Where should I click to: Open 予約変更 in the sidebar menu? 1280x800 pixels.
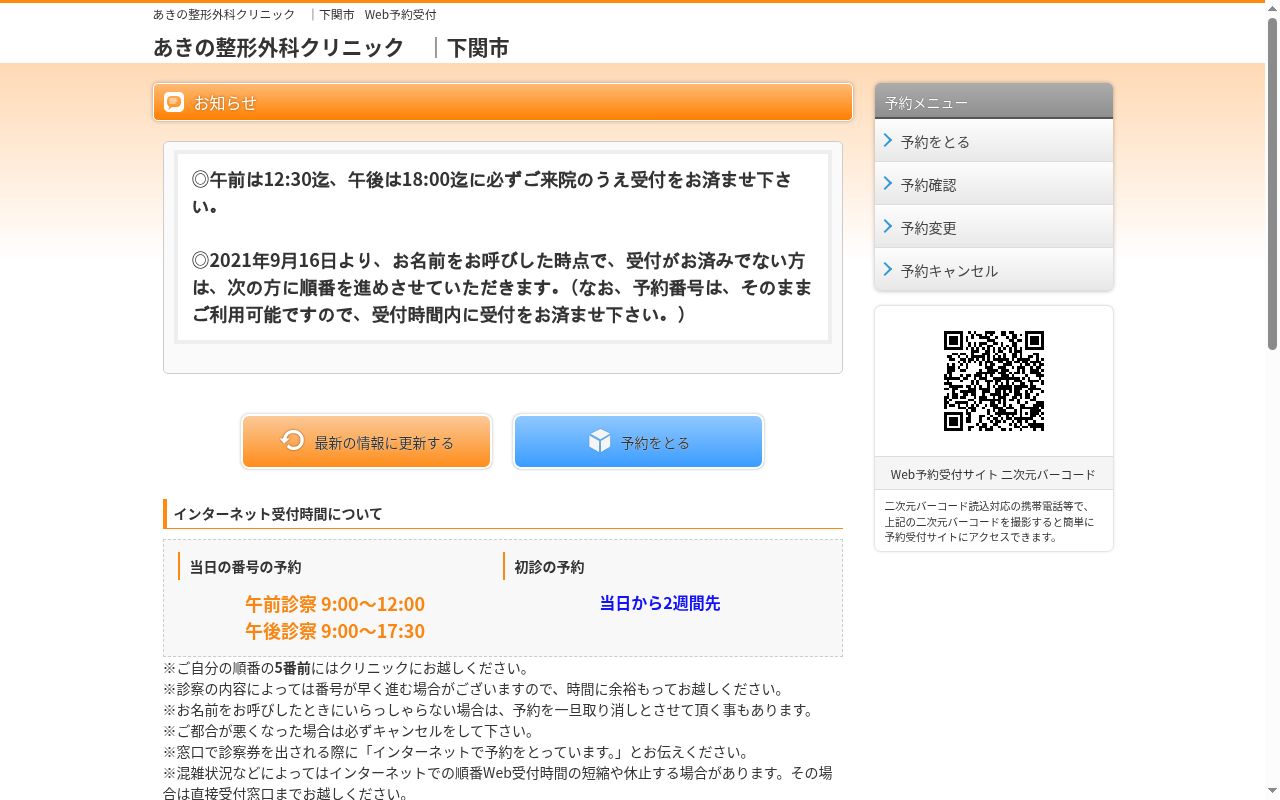tap(994, 227)
